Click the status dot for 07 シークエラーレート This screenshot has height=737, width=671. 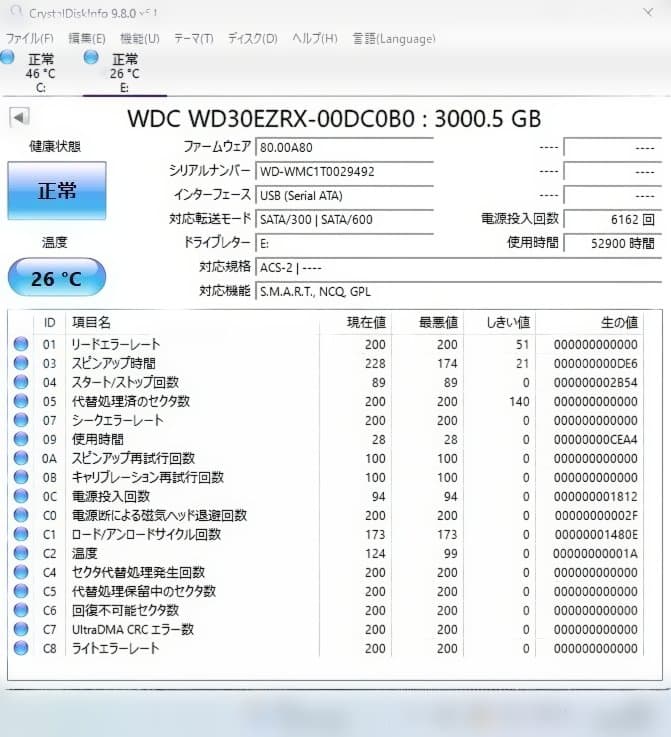pyautogui.click(x=21, y=420)
